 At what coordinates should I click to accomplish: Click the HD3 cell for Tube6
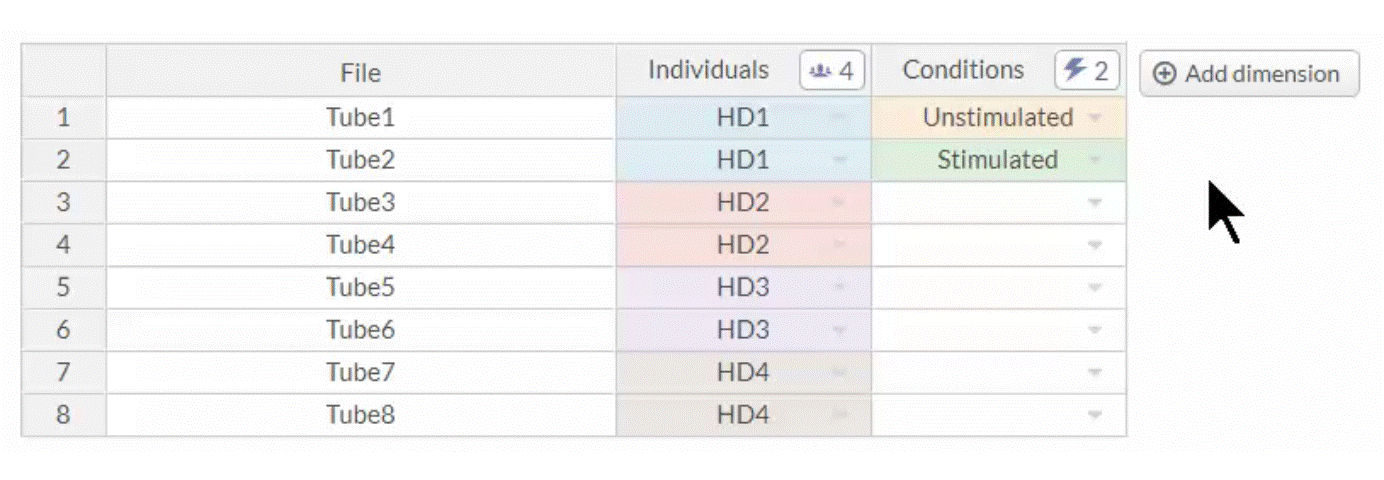click(x=742, y=330)
